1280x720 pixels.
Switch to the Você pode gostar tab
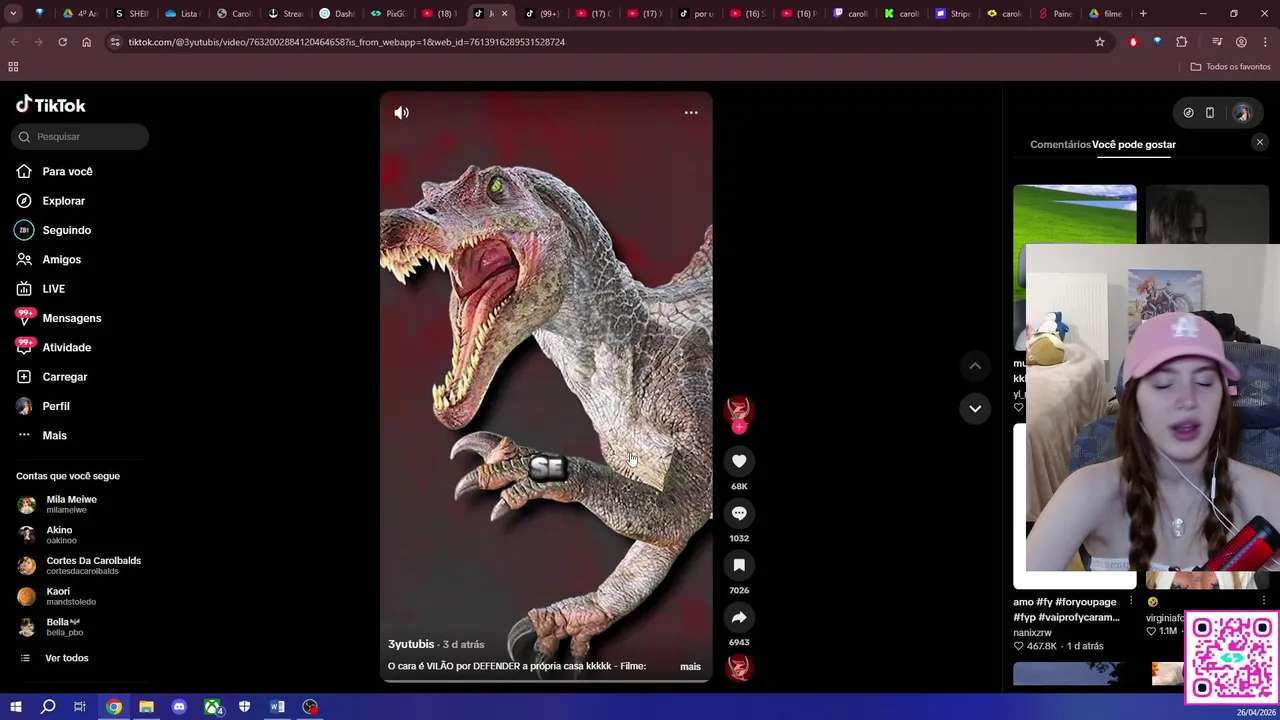tap(1134, 145)
